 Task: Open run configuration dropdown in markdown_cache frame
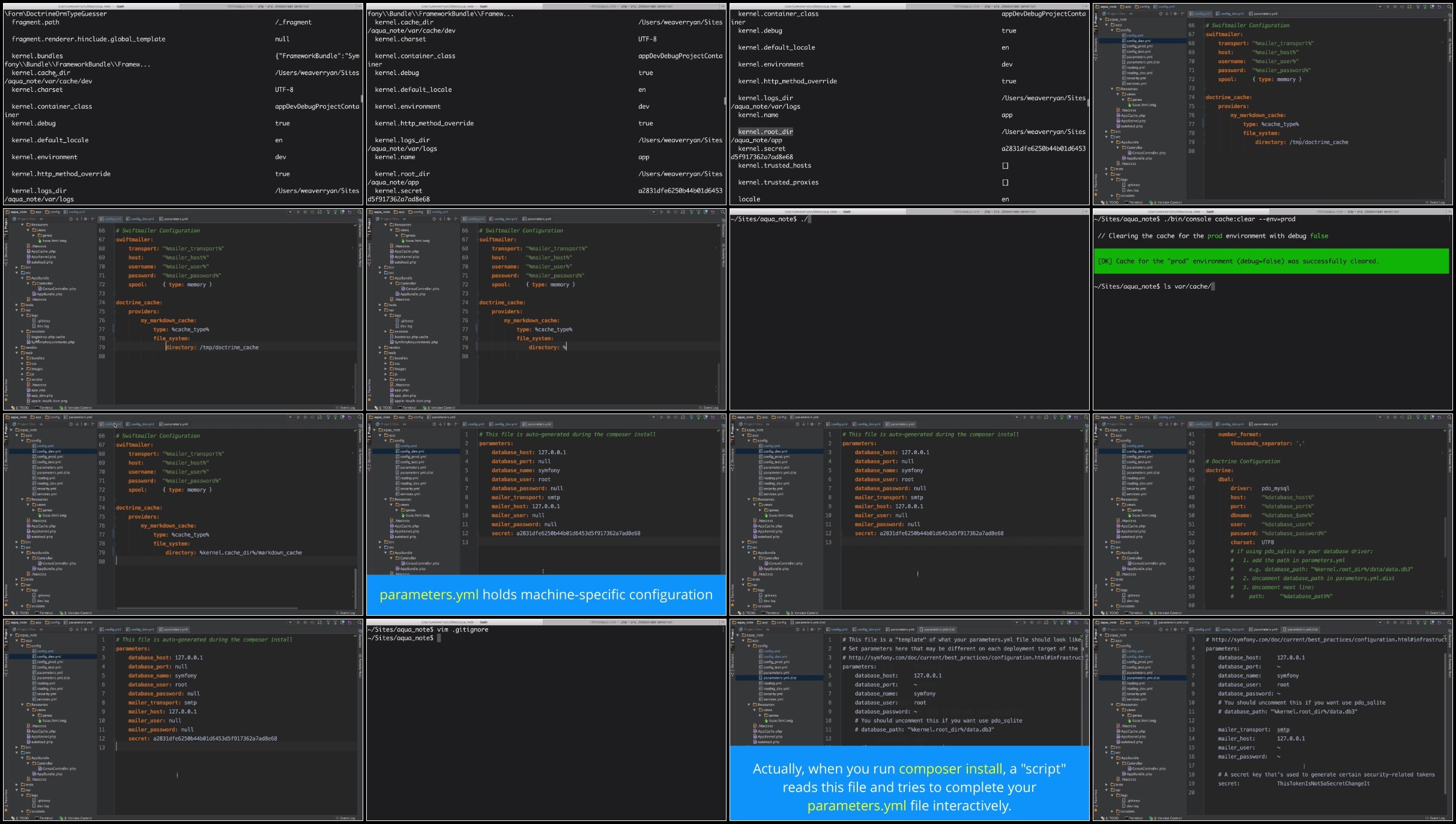(x=290, y=417)
